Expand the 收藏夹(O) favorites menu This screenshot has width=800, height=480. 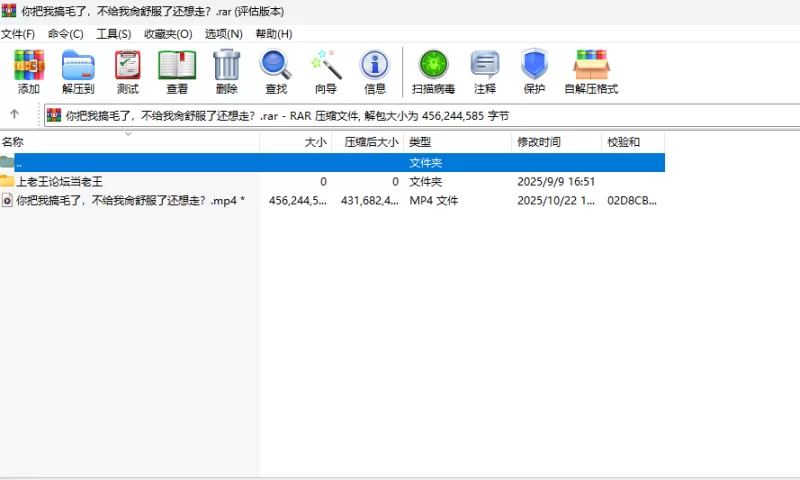168,34
